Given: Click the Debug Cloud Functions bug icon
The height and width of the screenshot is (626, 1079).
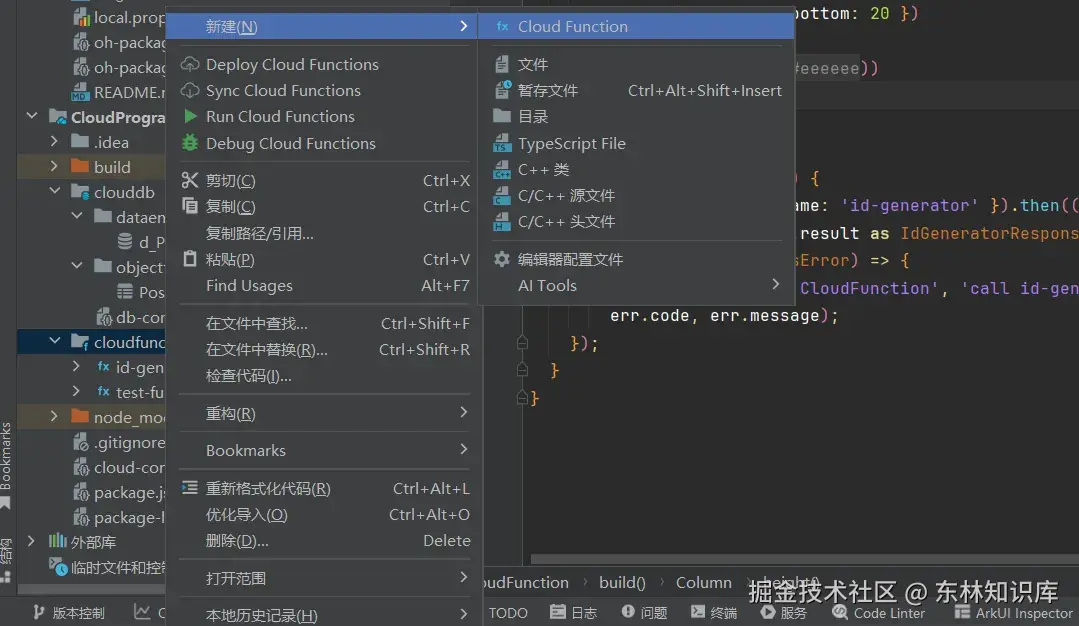Looking at the screenshot, I should click(190, 143).
